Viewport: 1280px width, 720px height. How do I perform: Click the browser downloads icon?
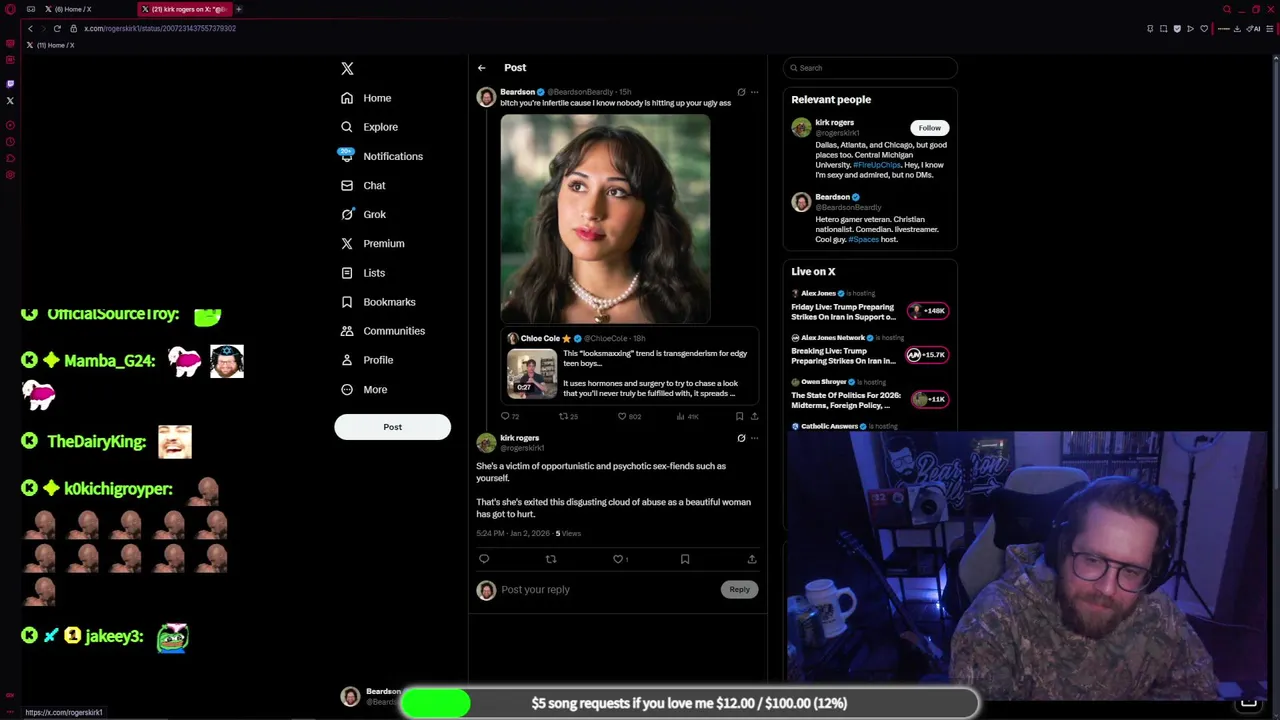[1237, 29]
